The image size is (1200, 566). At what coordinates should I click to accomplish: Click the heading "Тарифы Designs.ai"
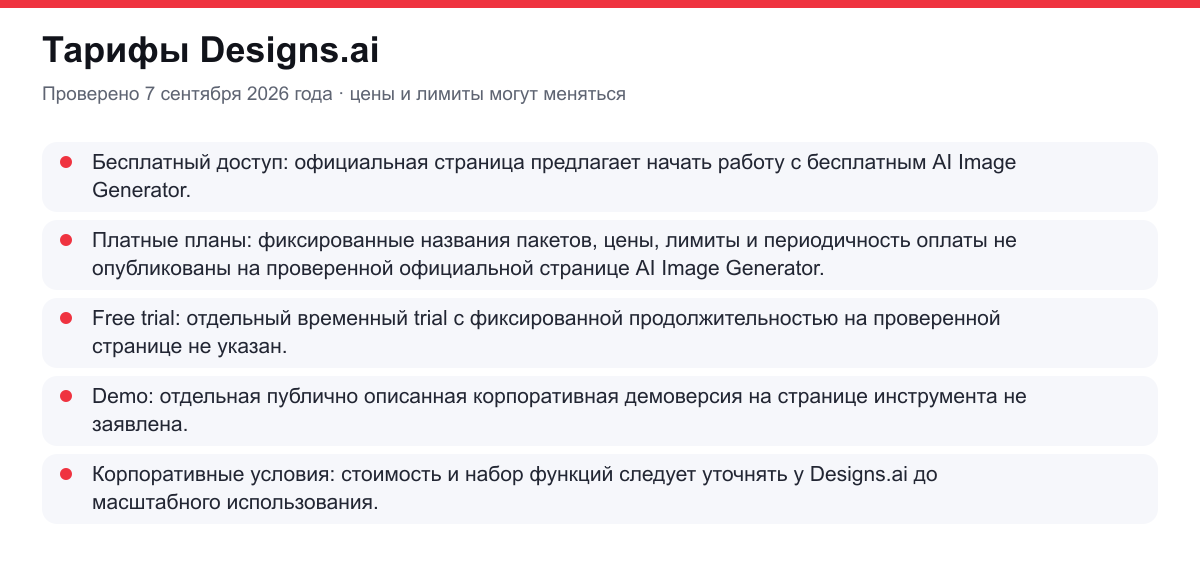pos(211,50)
